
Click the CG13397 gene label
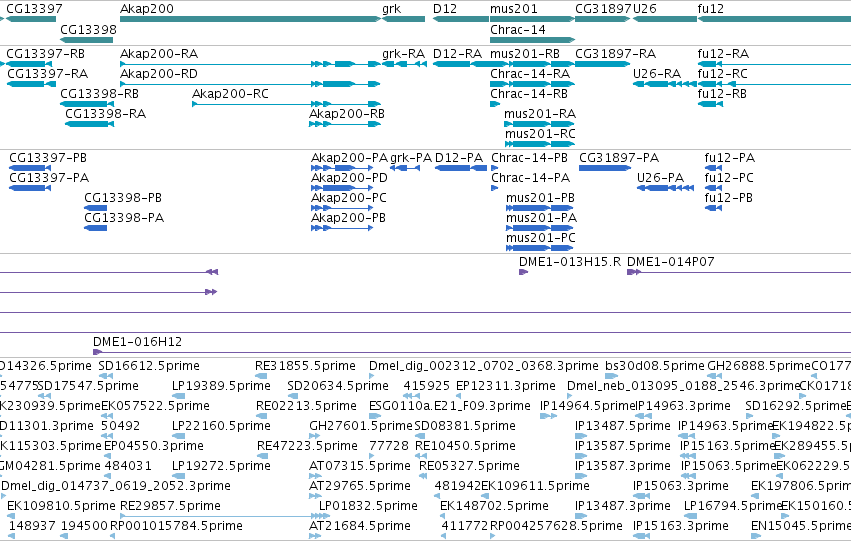pyautogui.click(x=34, y=9)
